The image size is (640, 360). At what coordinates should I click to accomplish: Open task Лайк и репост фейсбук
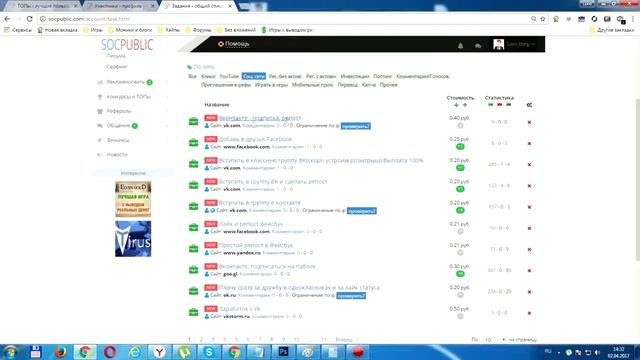pos(251,224)
